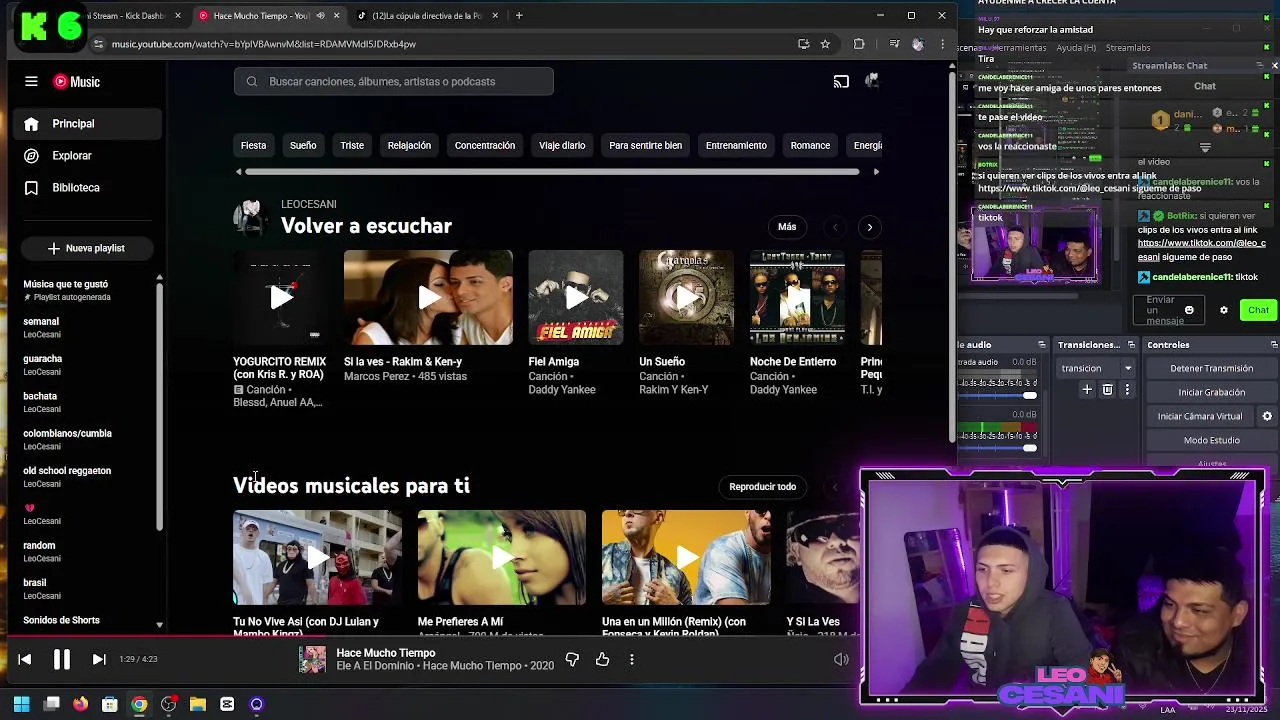This screenshot has width=1280, height=720.
Task: Open the Windows Start menu
Action: [21, 705]
